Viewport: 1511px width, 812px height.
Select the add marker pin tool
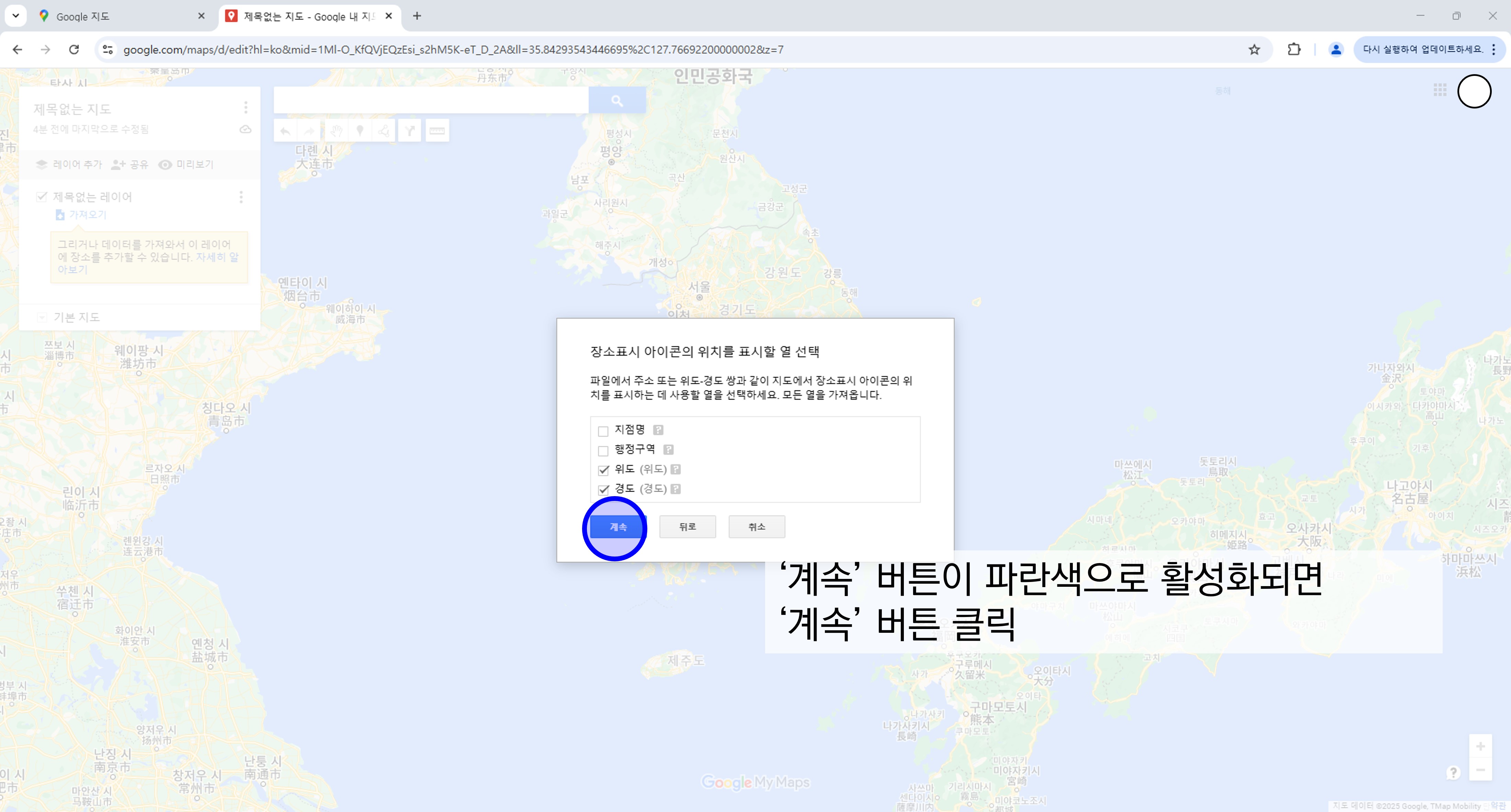360,130
